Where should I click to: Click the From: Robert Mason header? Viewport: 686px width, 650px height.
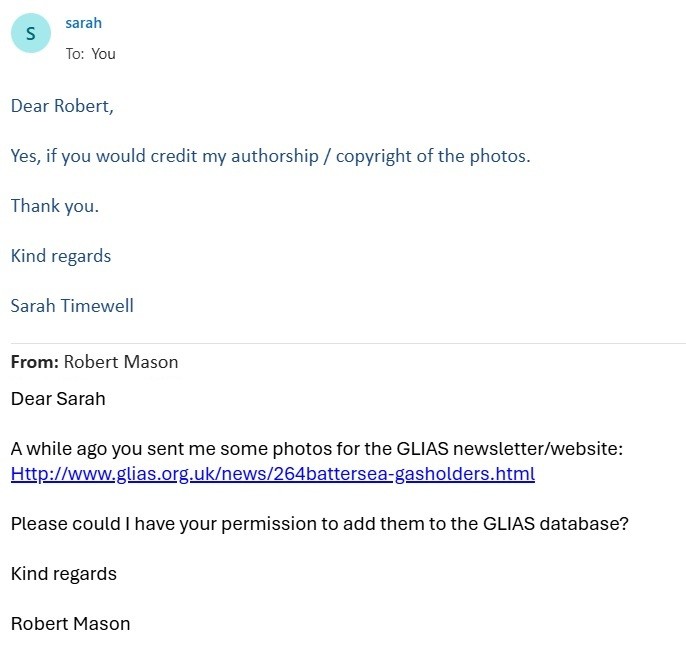94,362
